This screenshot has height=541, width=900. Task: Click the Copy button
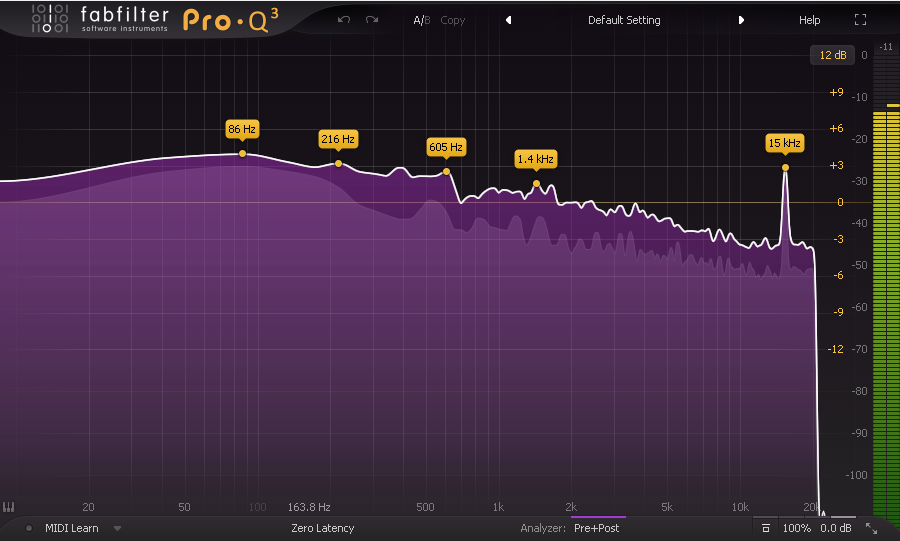(x=452, y=20)
